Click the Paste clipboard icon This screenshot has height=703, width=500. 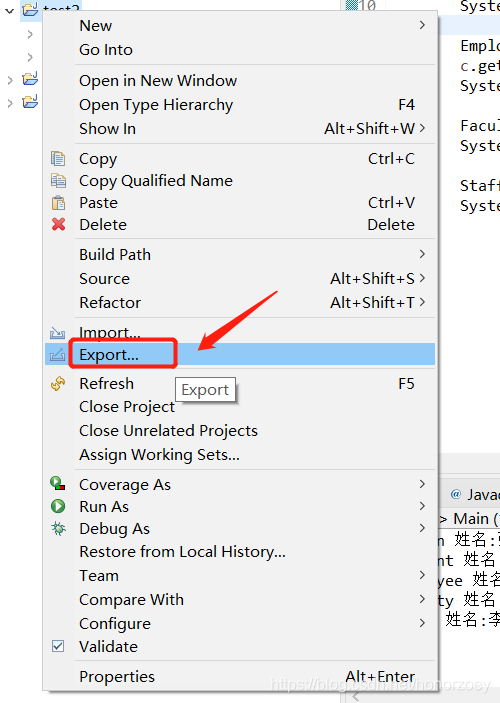58,203
